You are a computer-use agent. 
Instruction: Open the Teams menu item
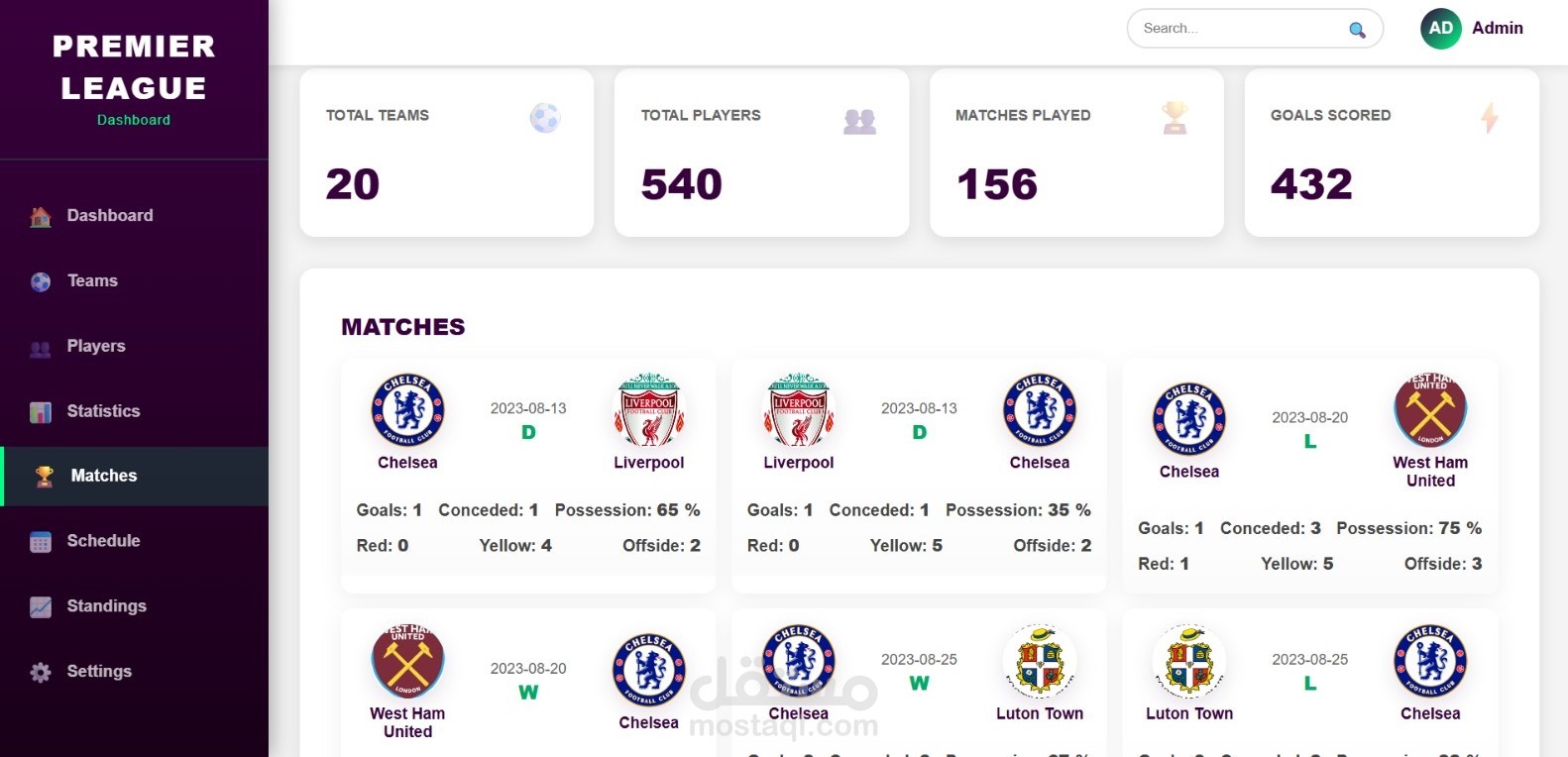pos(92,280)
